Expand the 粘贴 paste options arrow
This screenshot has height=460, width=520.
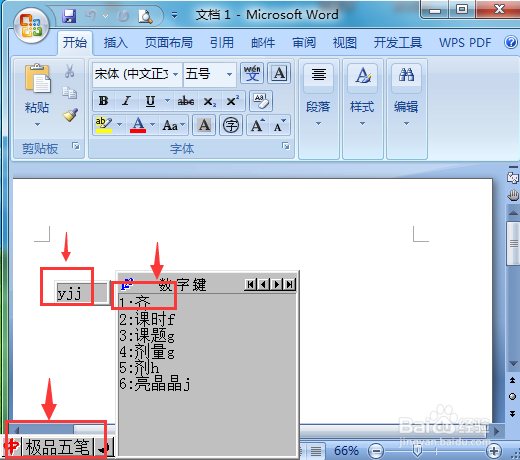click(37, 124)
